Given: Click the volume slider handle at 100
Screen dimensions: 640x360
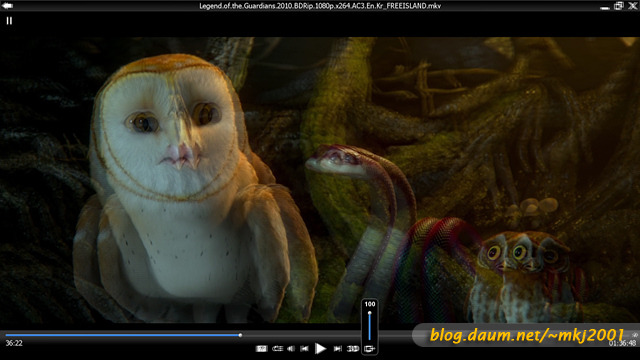Looking at the screenshot, I should [x=369, y=313].
